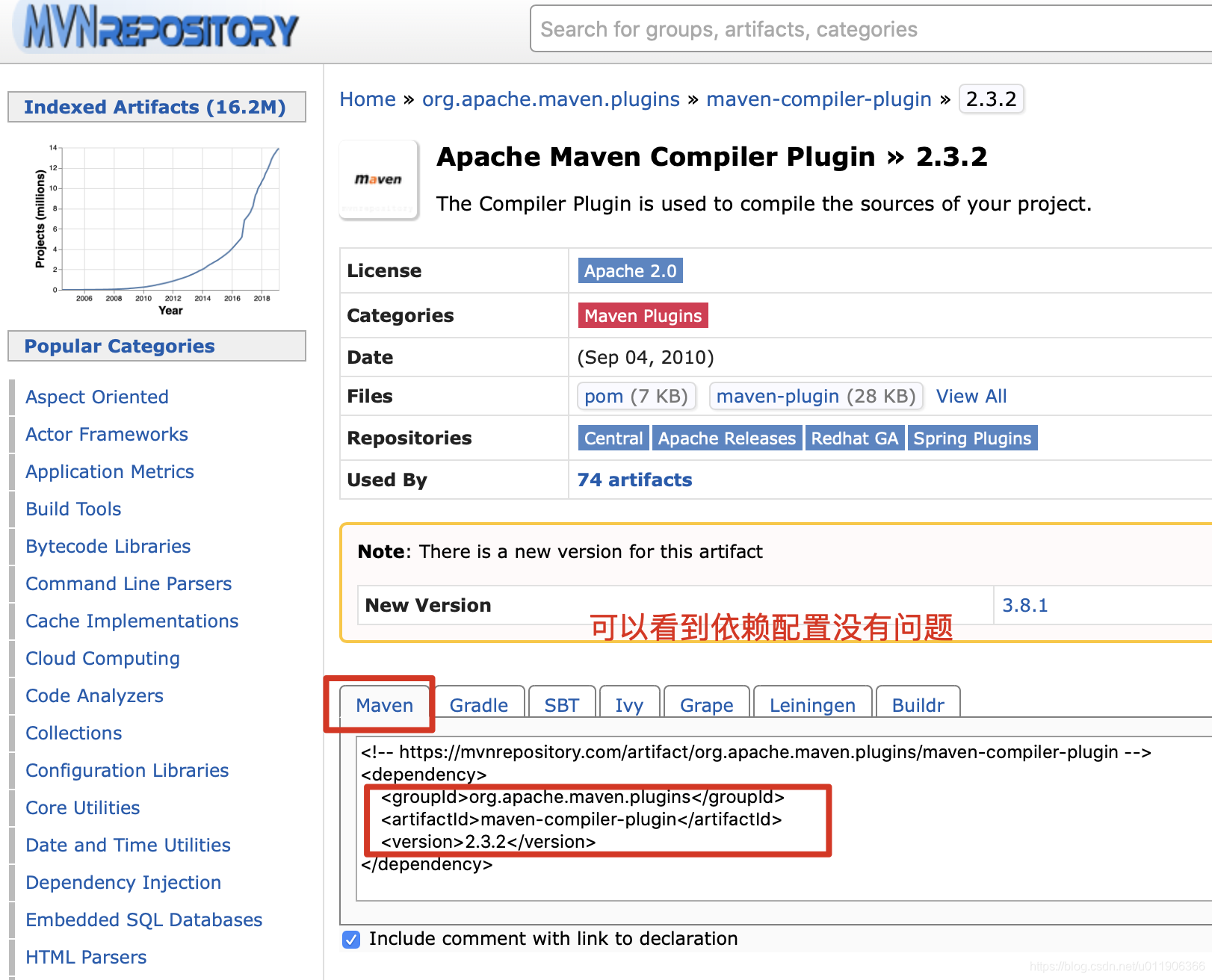Click View All files link

pos(971,396)
